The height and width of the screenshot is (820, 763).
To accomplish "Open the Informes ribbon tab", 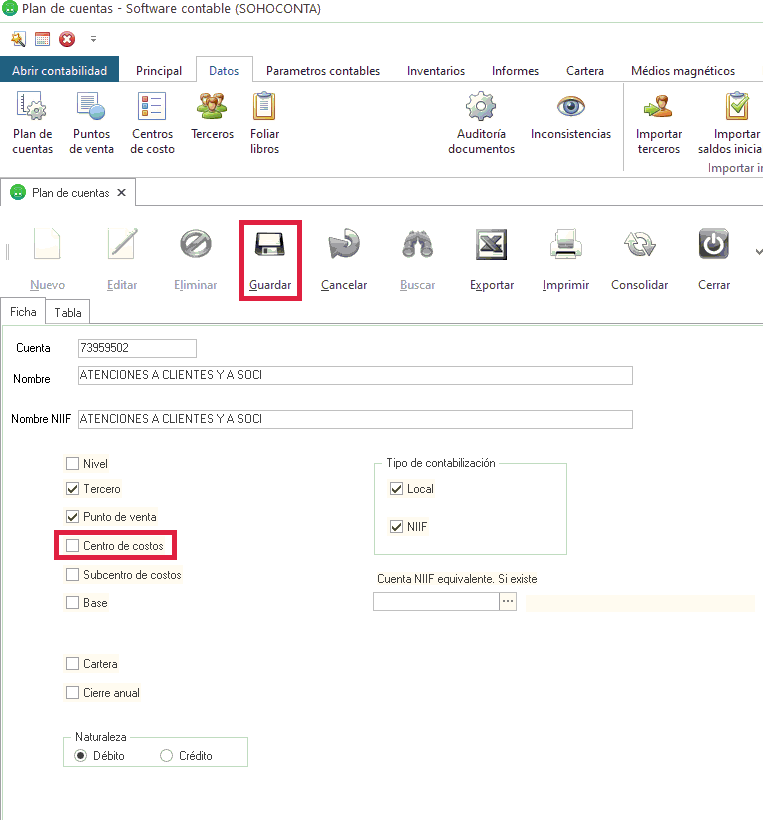I will [515, 71].
